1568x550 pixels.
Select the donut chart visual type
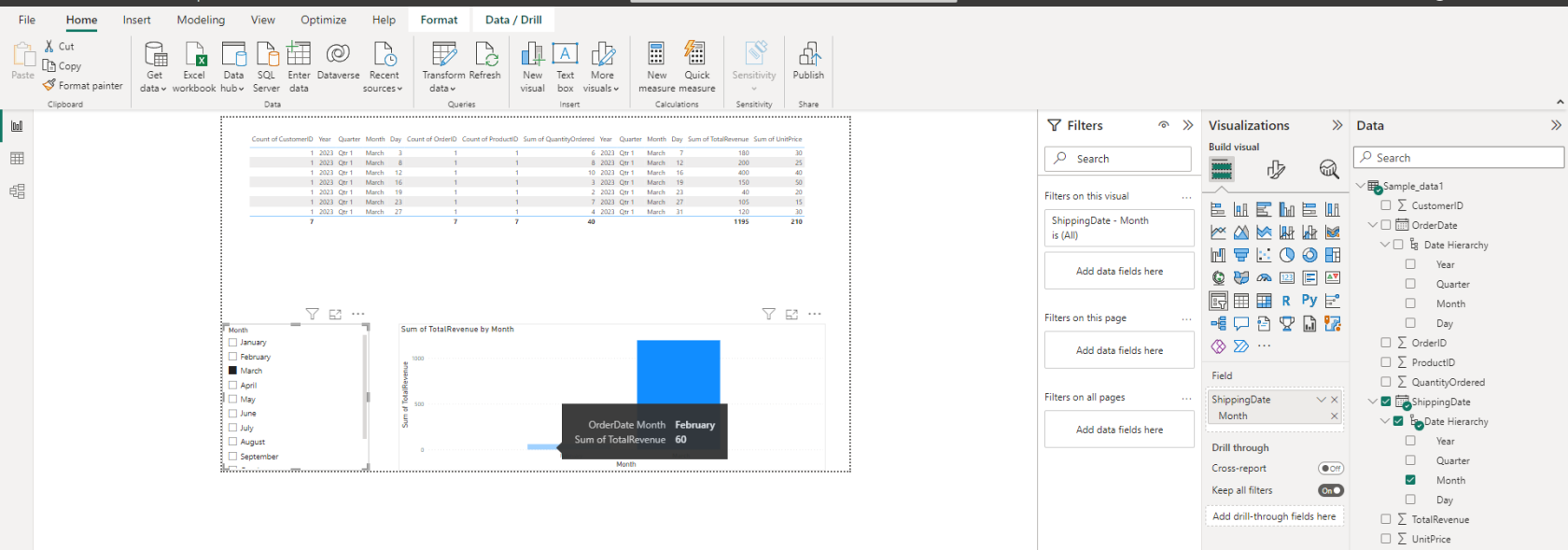1309,255
